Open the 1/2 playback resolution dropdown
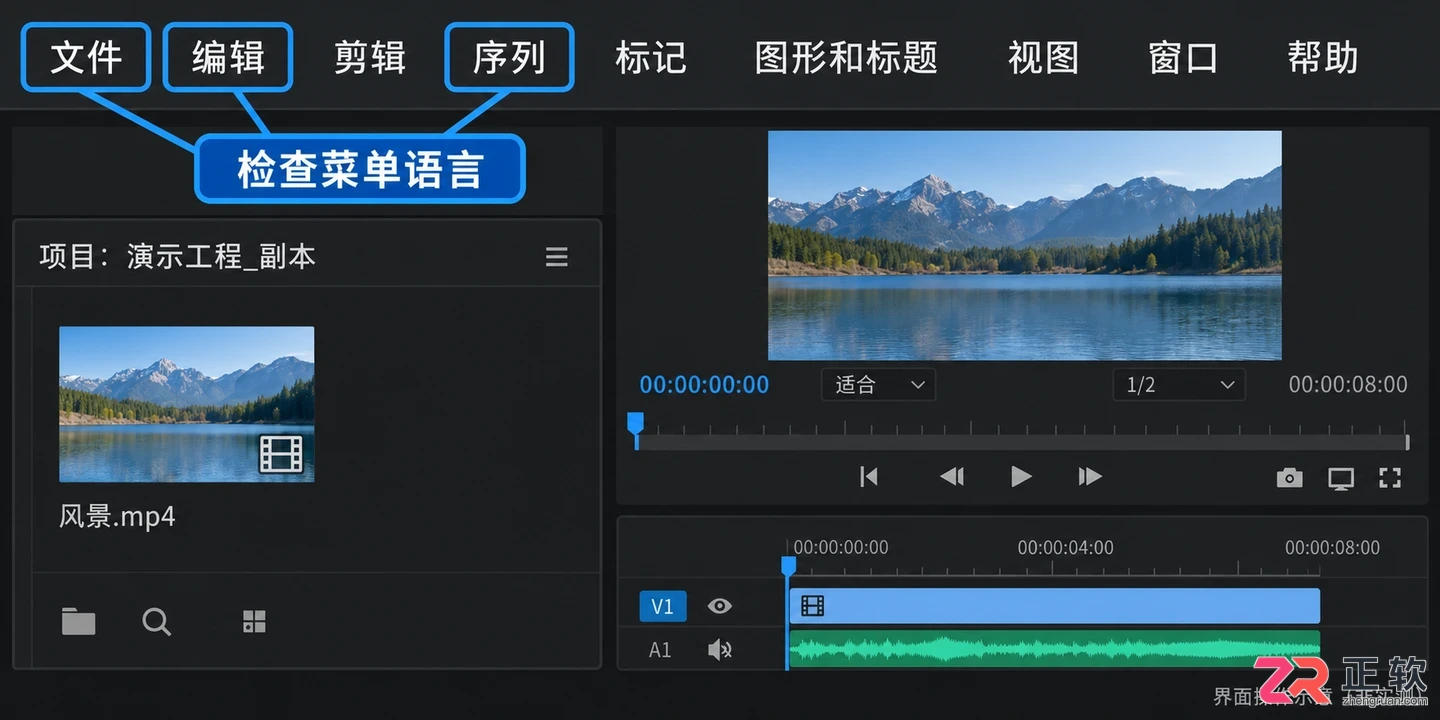 [1179, 385]
